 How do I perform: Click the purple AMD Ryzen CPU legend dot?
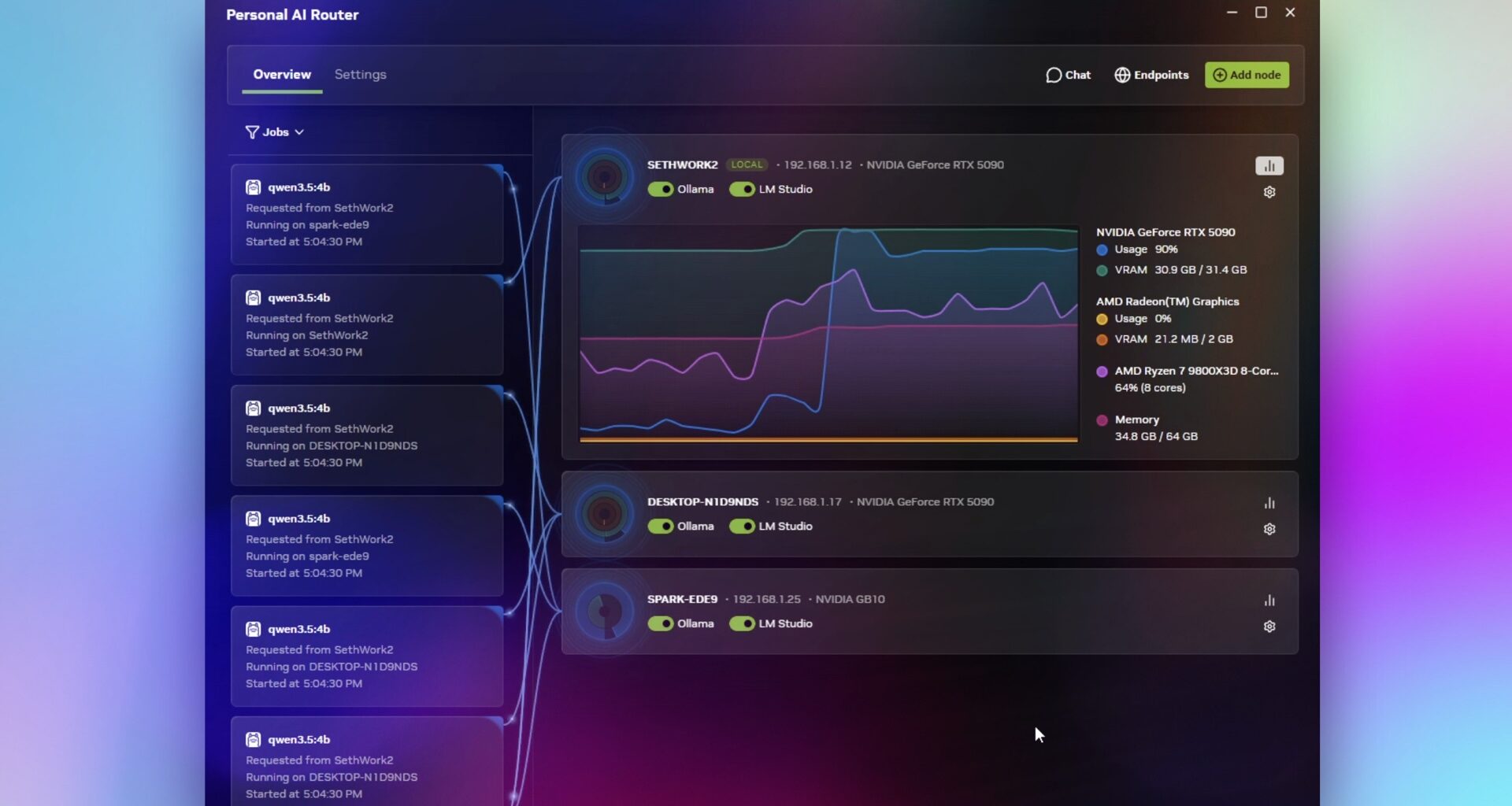point(1102,371)
